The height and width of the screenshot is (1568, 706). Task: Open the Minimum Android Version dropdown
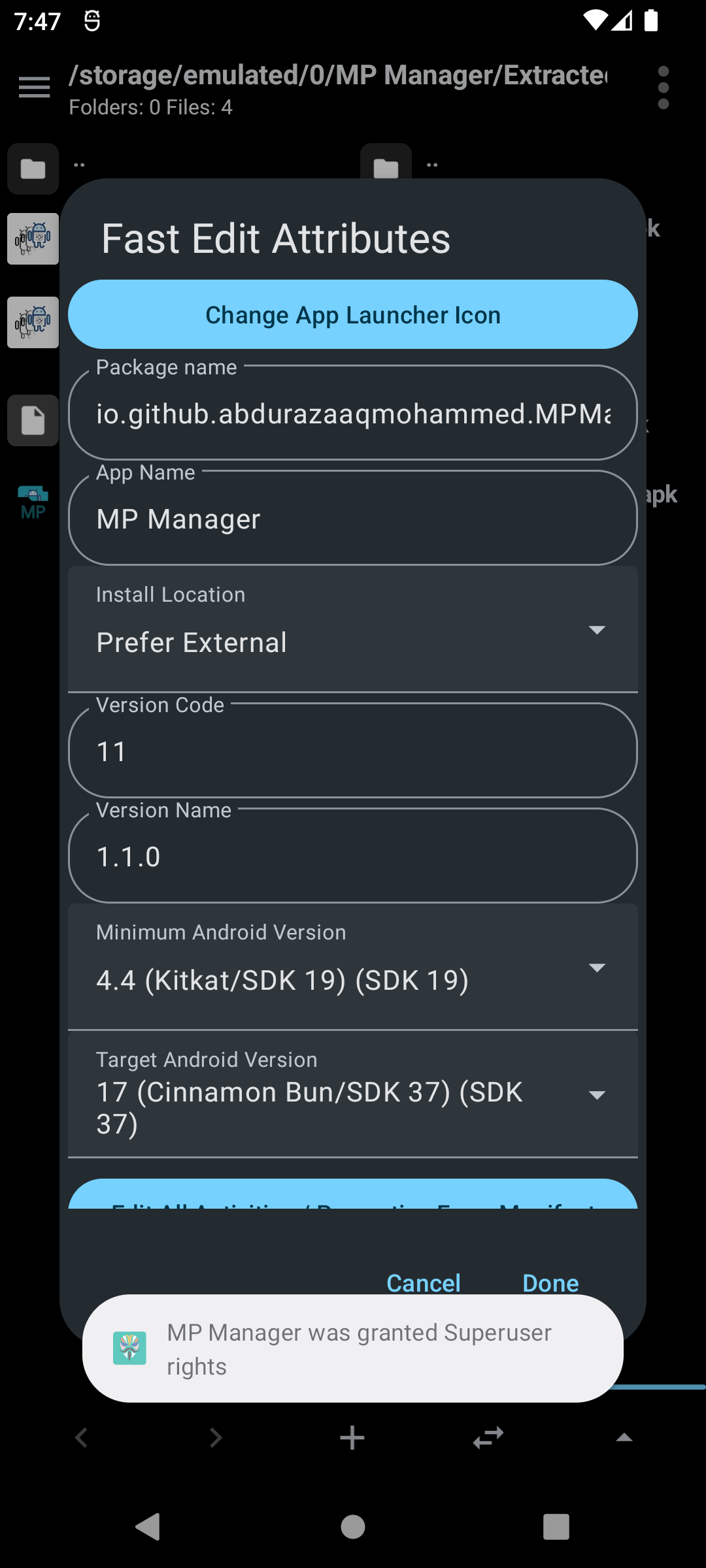click(x=353, y=967)
